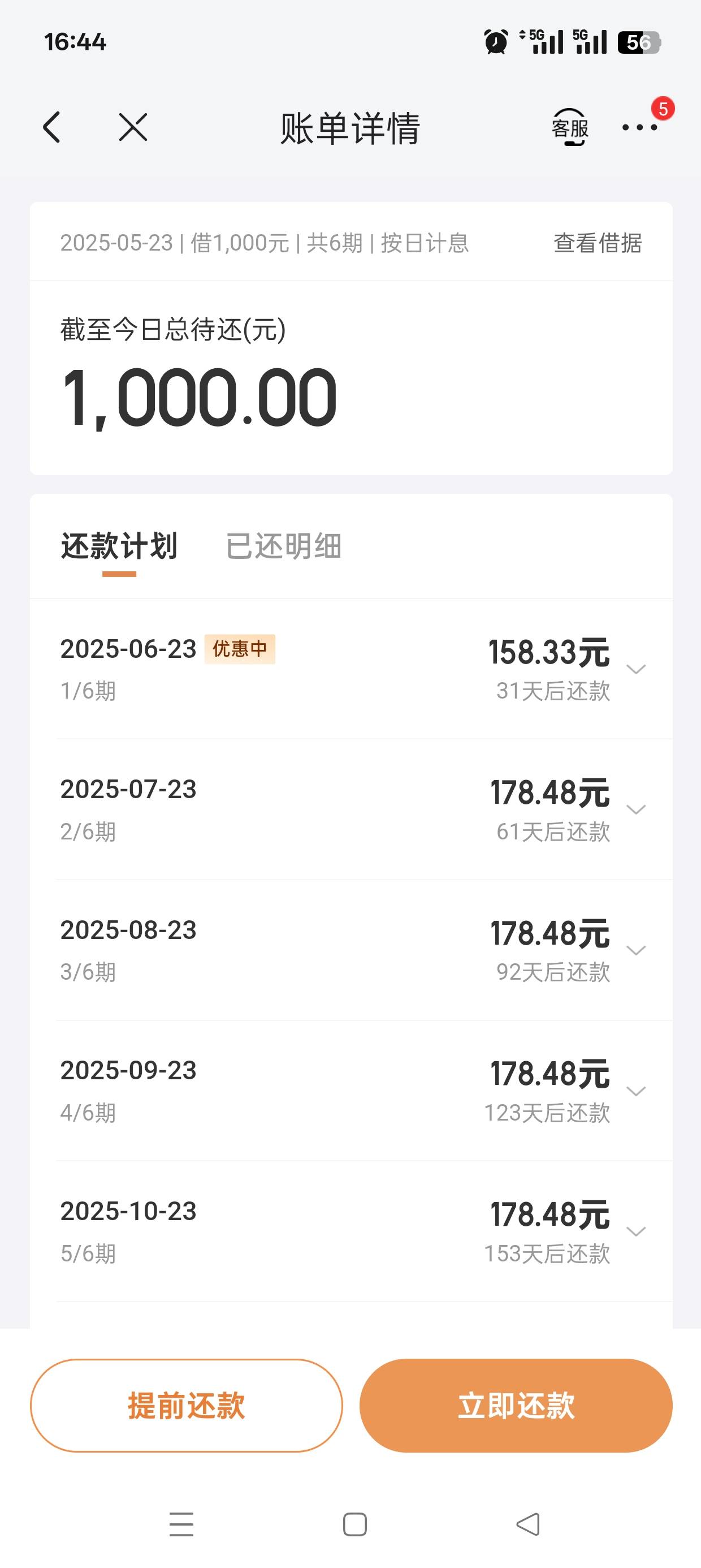Expand the 2025-06-23 installment chevron
The height and width of the screenshot is (1568, 701).
[636, 669]
